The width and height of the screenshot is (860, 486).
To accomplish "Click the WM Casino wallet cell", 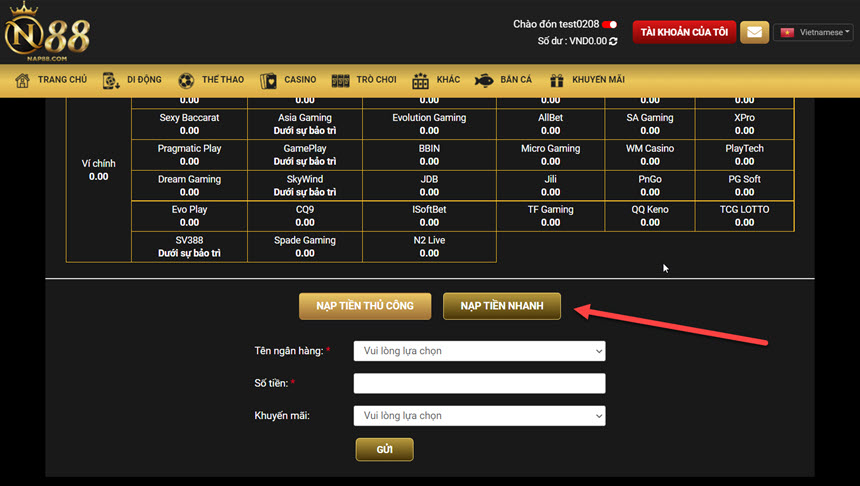I will pyautogui.click(x=650, y=155).
